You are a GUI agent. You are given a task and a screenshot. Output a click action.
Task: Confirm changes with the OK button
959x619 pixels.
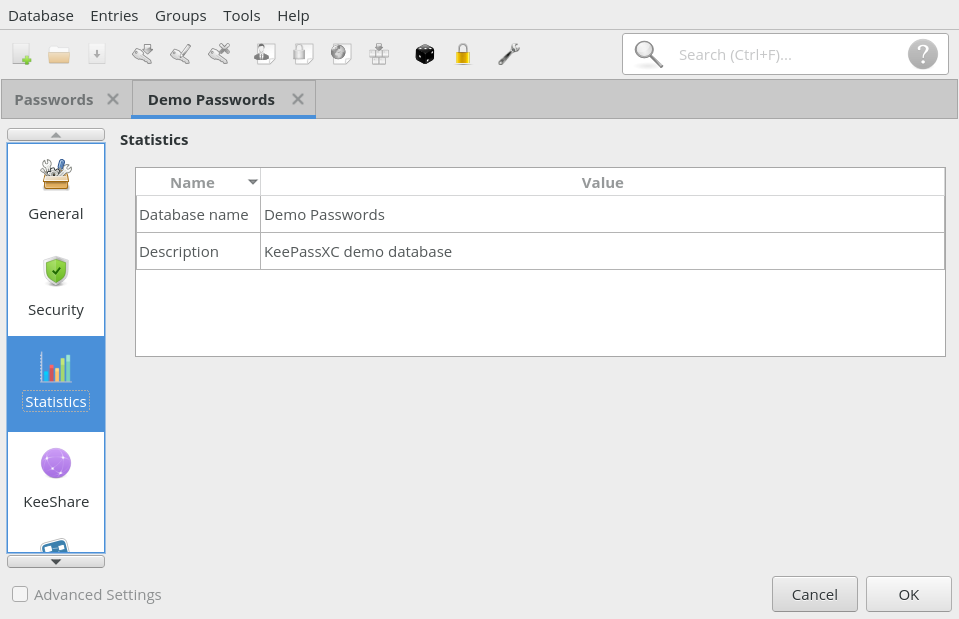click(907, 593)
